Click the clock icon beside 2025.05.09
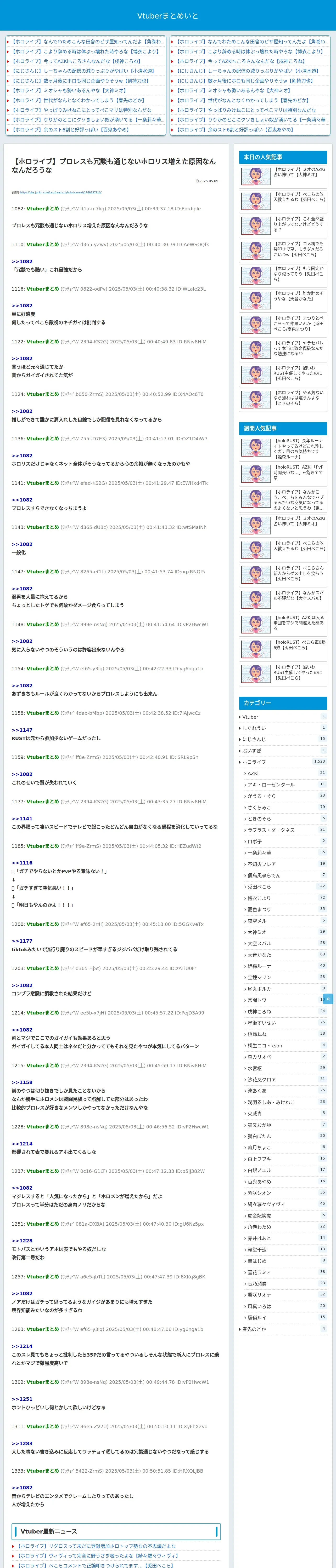Image resolution: width=336 pixels, height=1568 pixels. pos(197,181)
